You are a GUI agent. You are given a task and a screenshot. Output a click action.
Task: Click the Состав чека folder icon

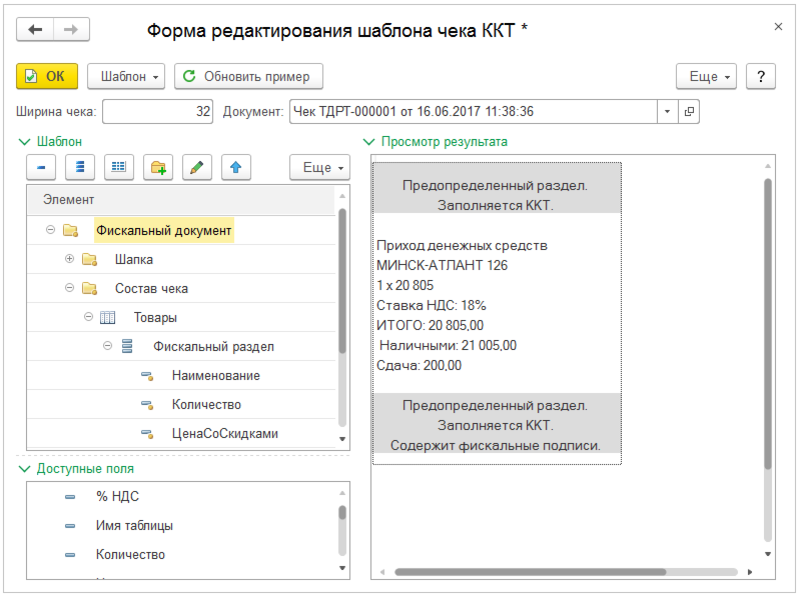pyautogui.click(x=90, y=288)
